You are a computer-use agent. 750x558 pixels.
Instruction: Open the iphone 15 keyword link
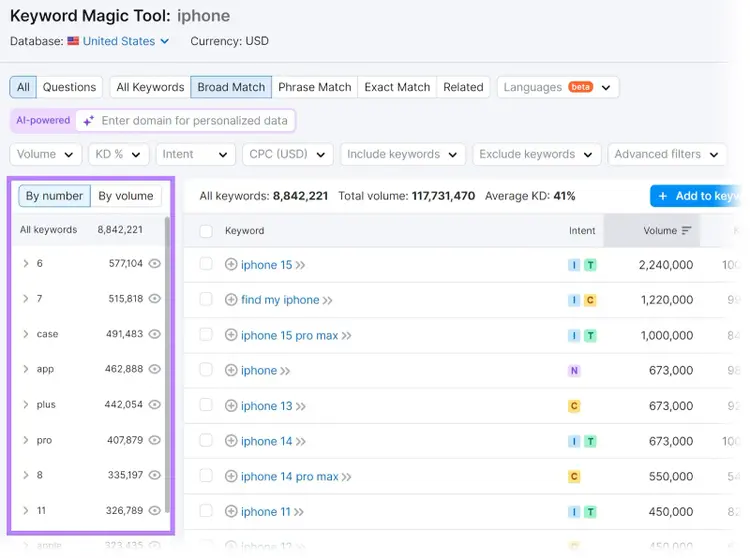click(x=266, y=265)
